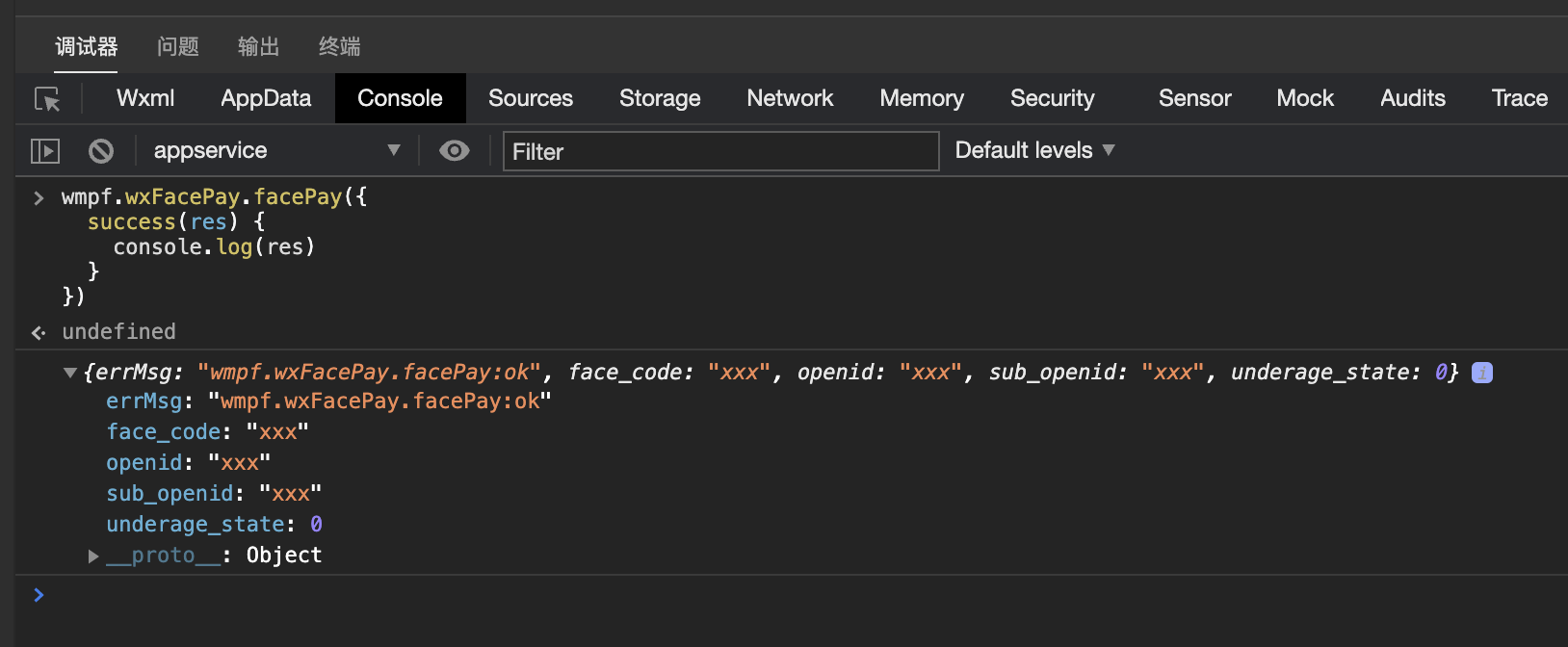1568x647 pixels.
Task: Click the underage_state property in the object
Action: click(x=195, y=525)
